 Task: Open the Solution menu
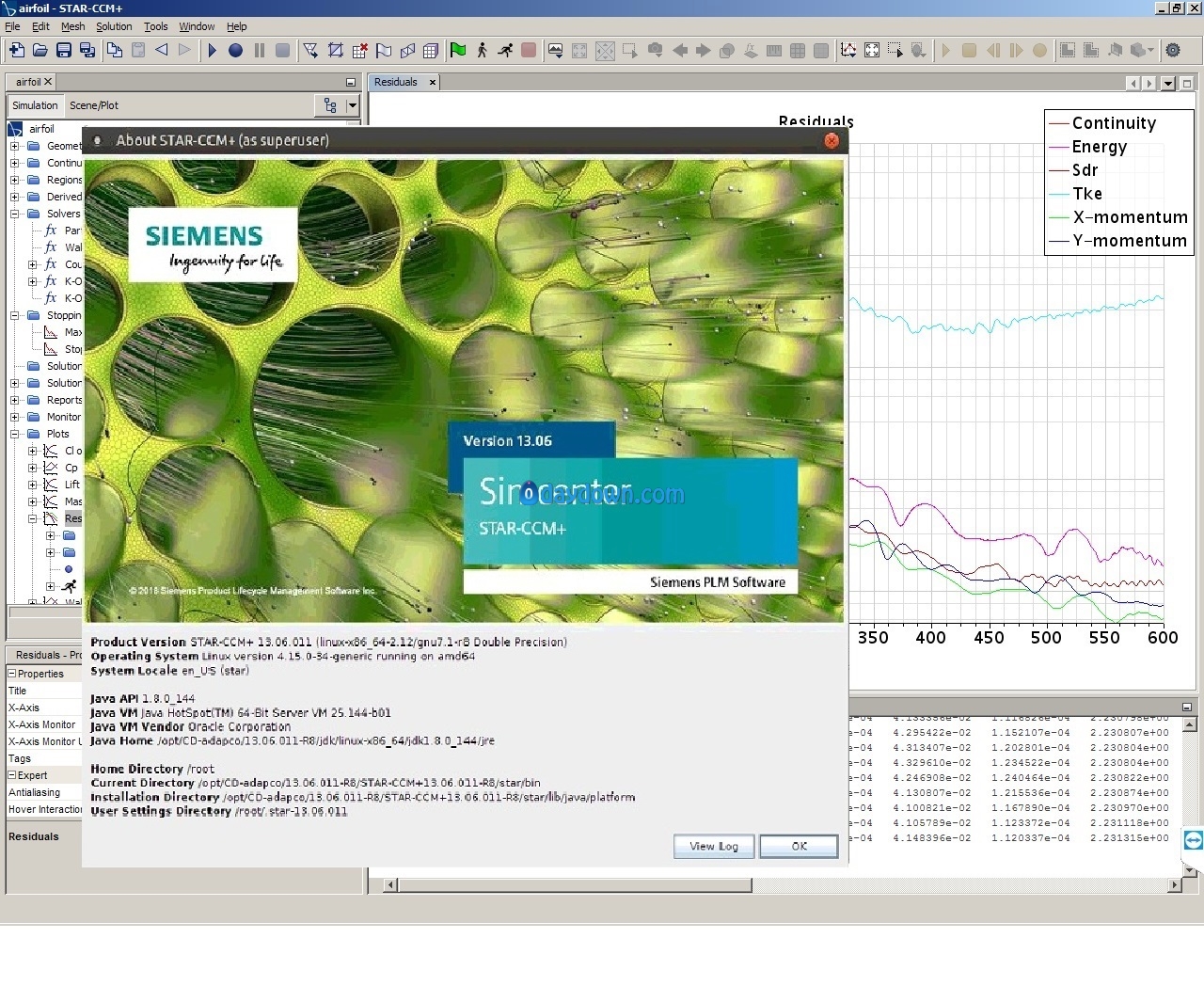click(114, 26)
